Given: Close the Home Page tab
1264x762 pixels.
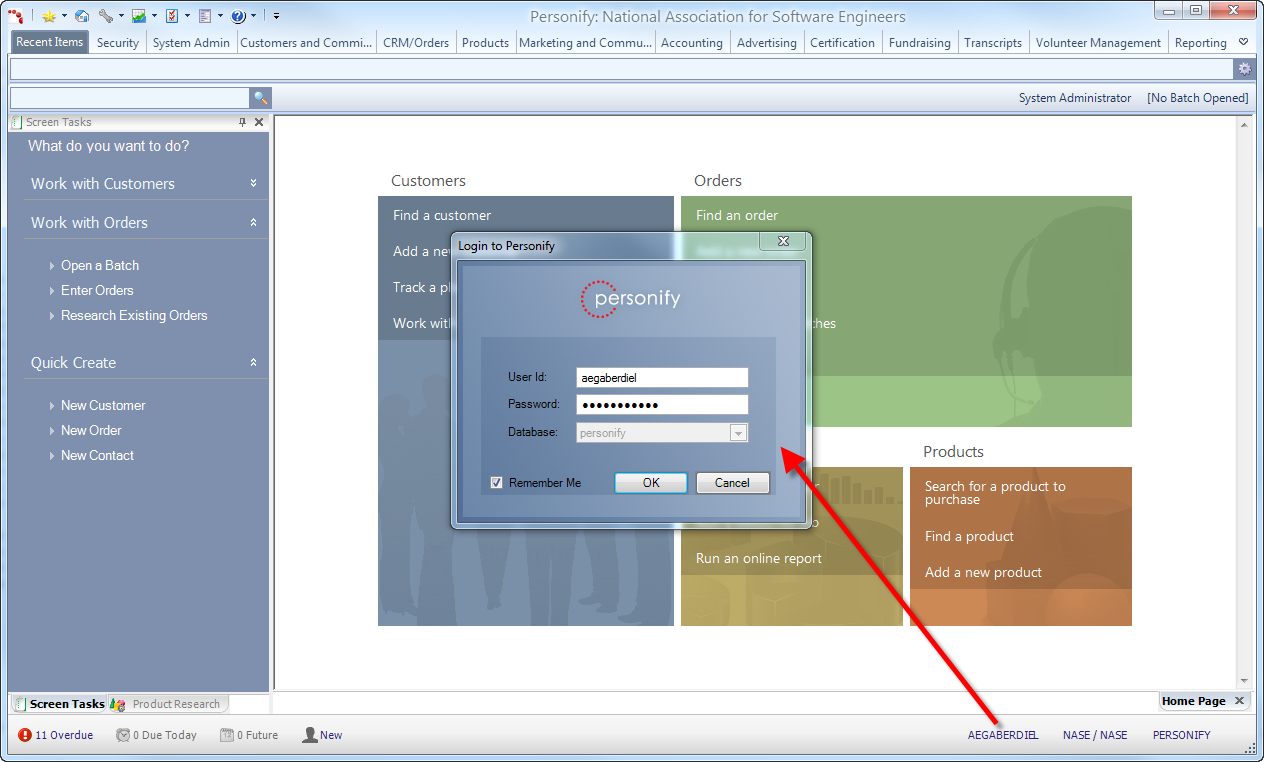Looking at the screenshot, I should coord(1240,701).
